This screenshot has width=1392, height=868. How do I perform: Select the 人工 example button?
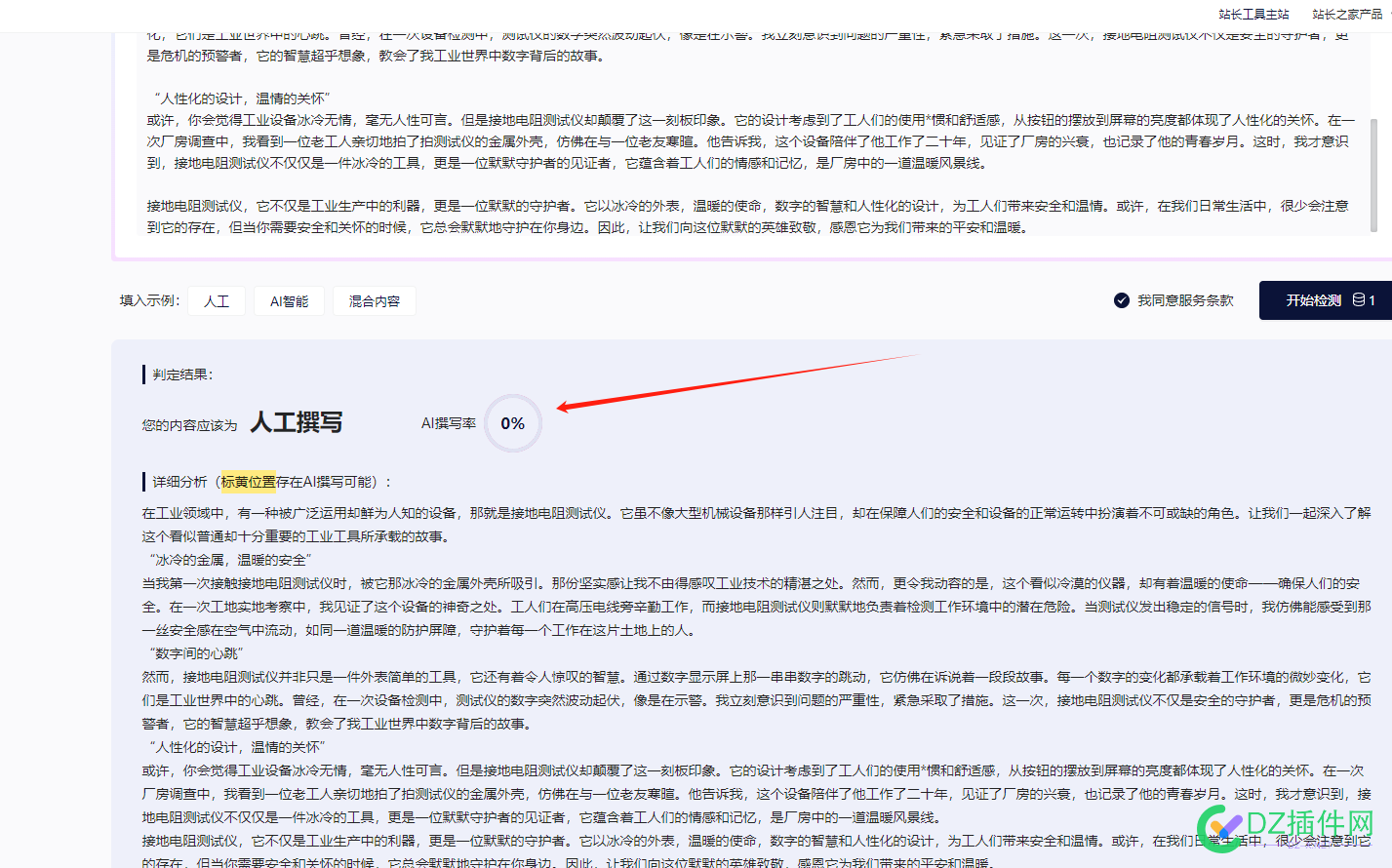coord(217,301)
